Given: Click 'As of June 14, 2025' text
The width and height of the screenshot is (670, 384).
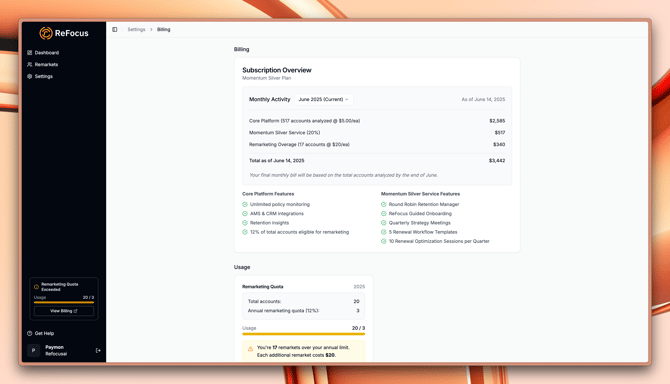Looking at the screenshot, I should click(x=483, y=99).
